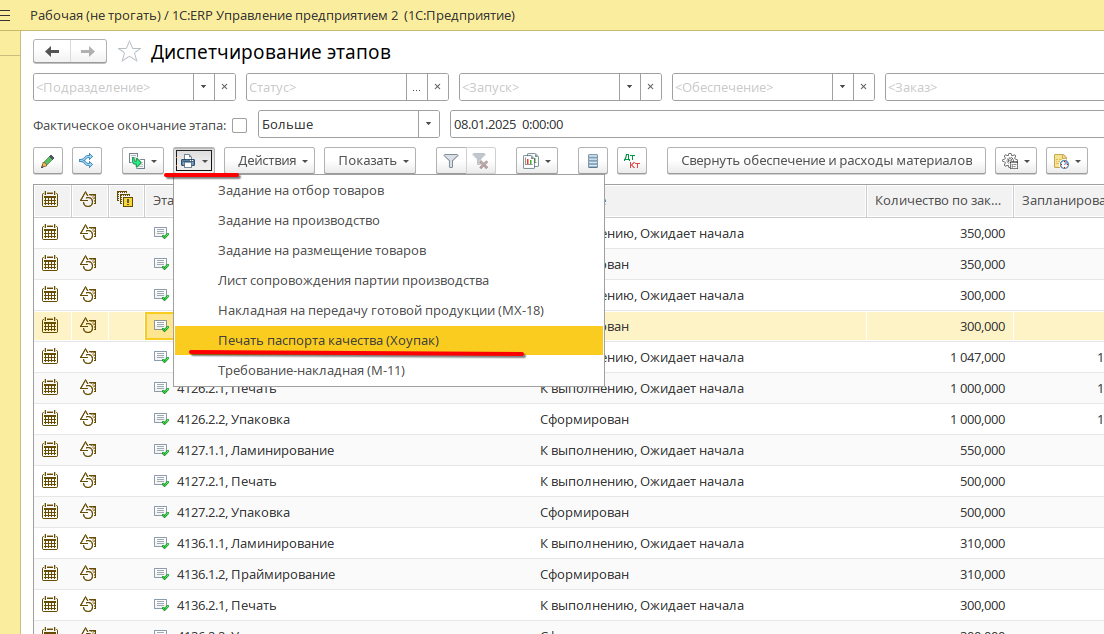Choose Требование-накладная (М-11) from print menu
This screenshot has height=634, width=1104.
[311, 370]
